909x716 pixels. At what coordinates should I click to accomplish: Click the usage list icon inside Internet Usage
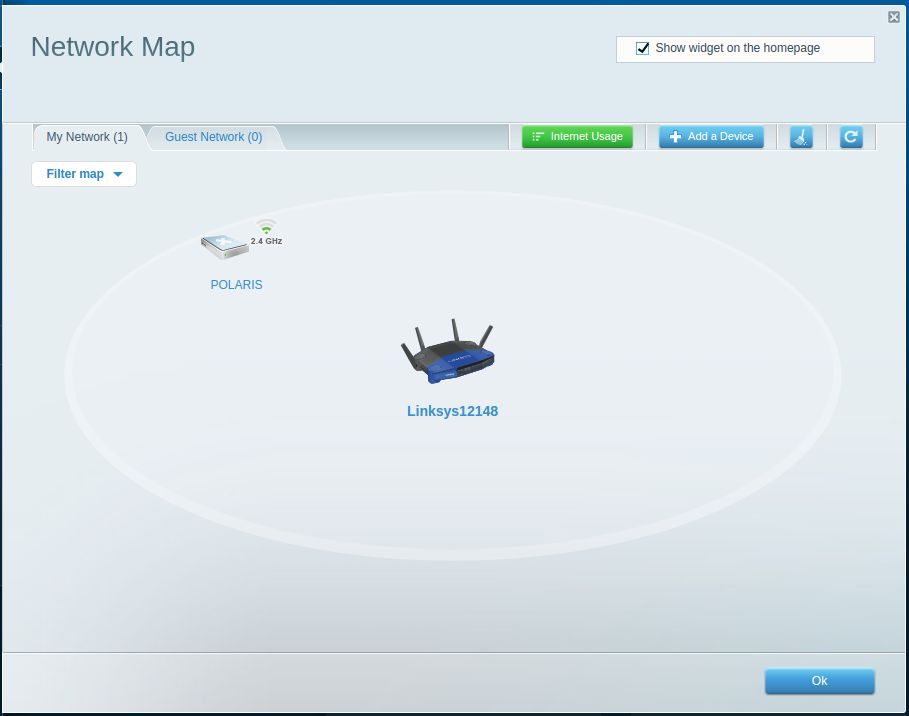click(539, 137)
